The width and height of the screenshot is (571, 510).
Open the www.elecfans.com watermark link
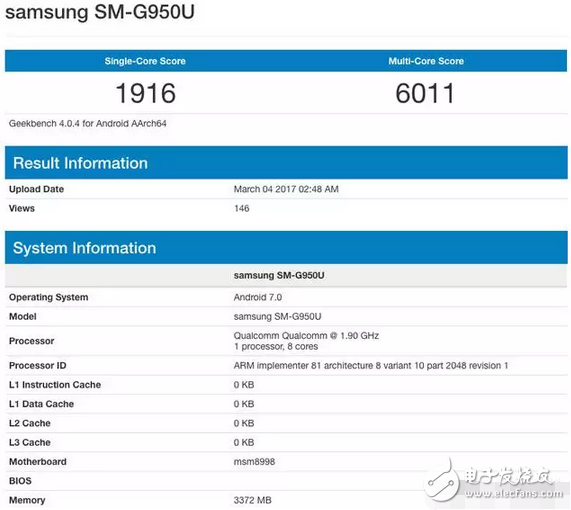pyautogui.click(x=513, y=494)
